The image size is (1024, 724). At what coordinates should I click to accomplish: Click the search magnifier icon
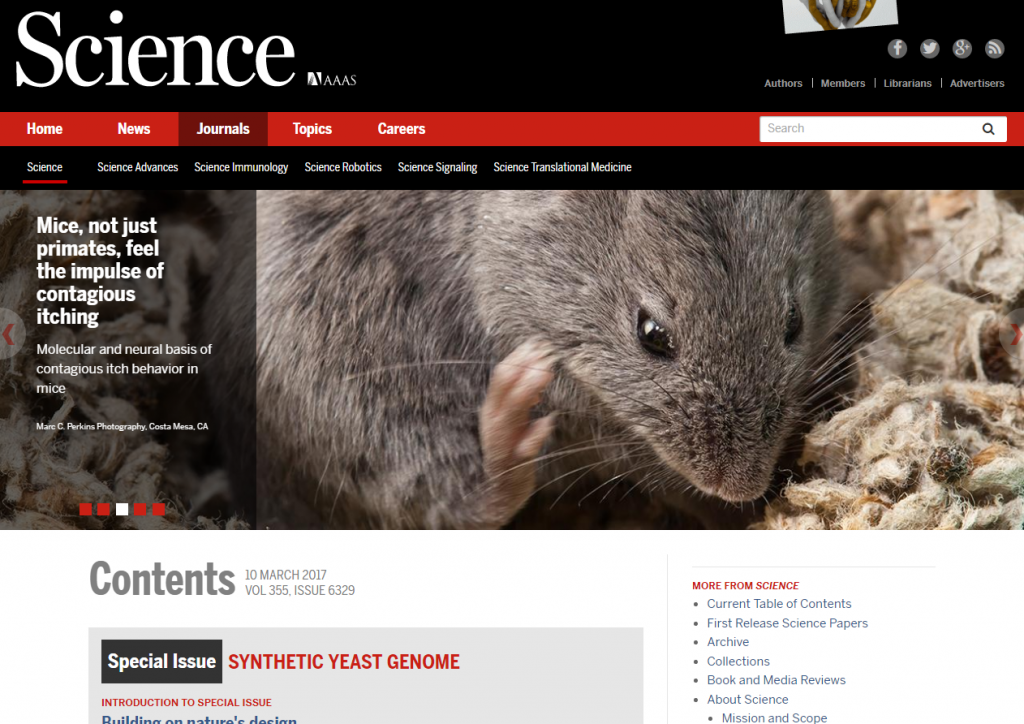(988, 129)
